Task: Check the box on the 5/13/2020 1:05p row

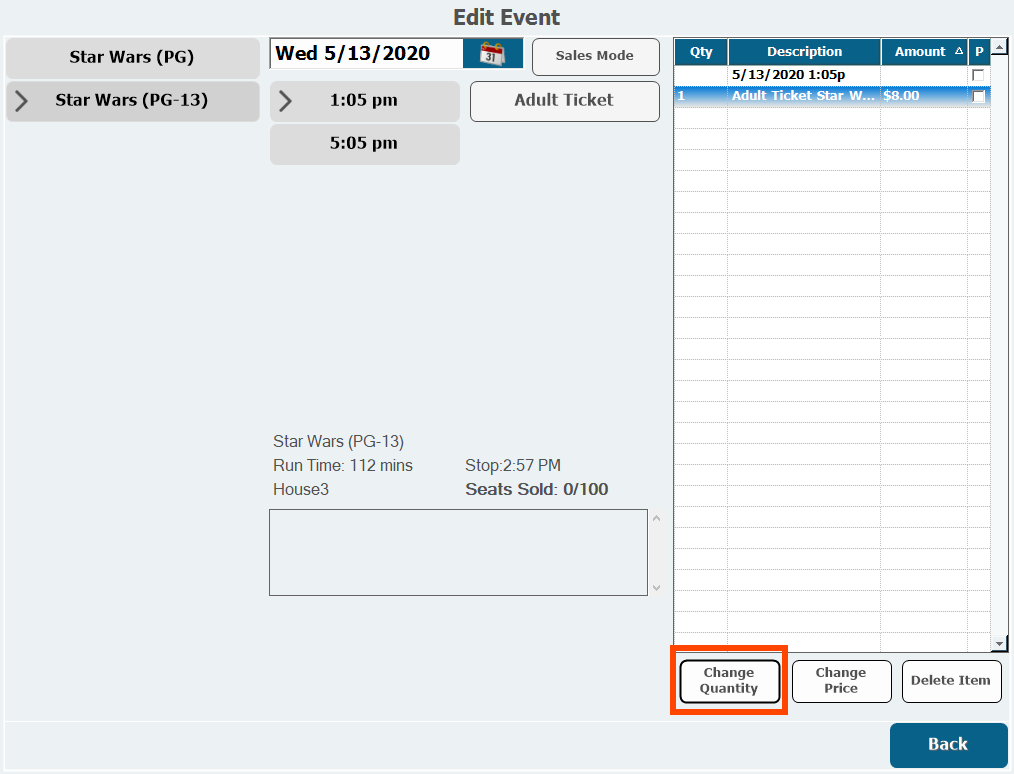Action: pos(978,75)
